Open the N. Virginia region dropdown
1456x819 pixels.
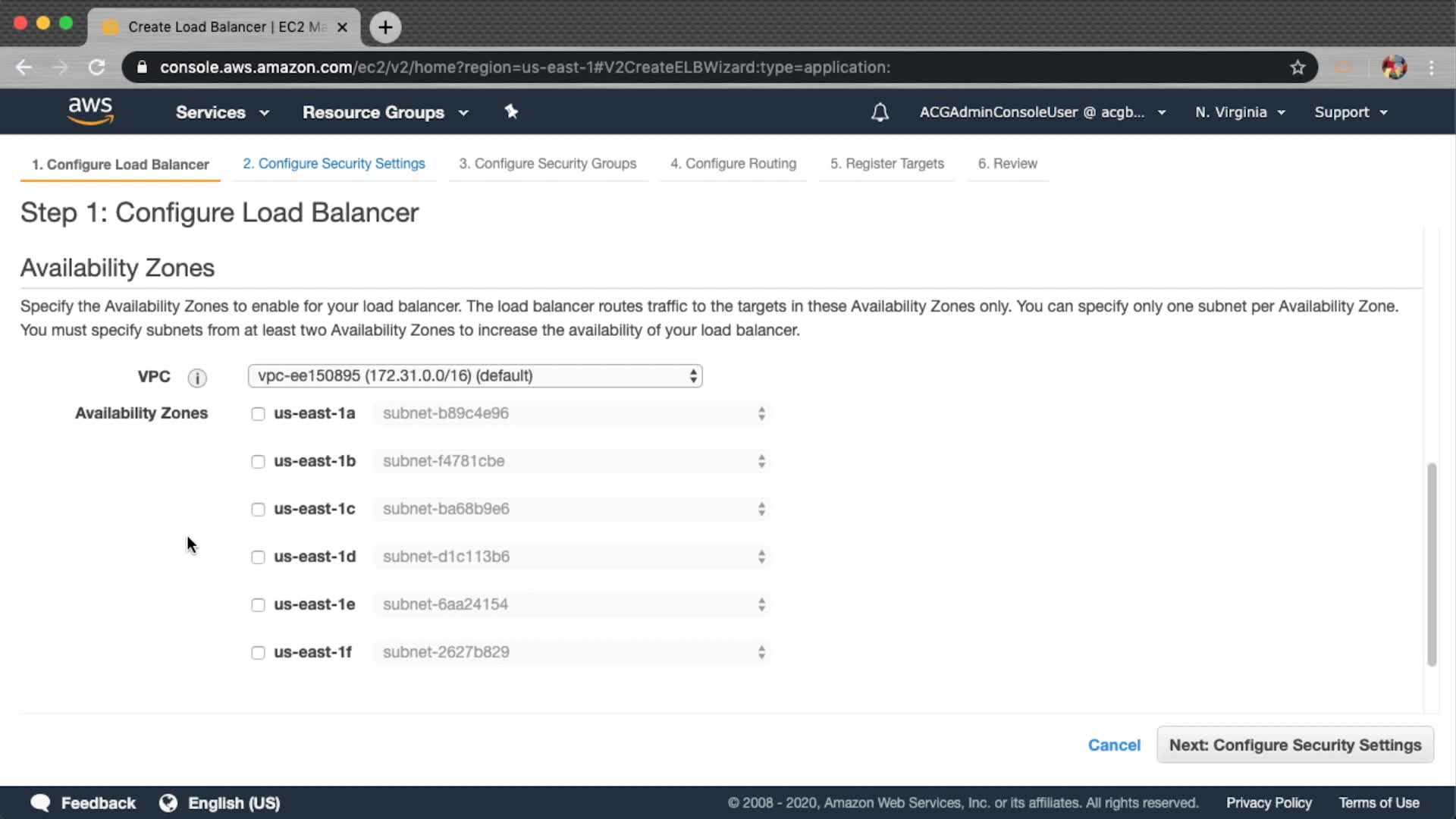point(1239,112)
